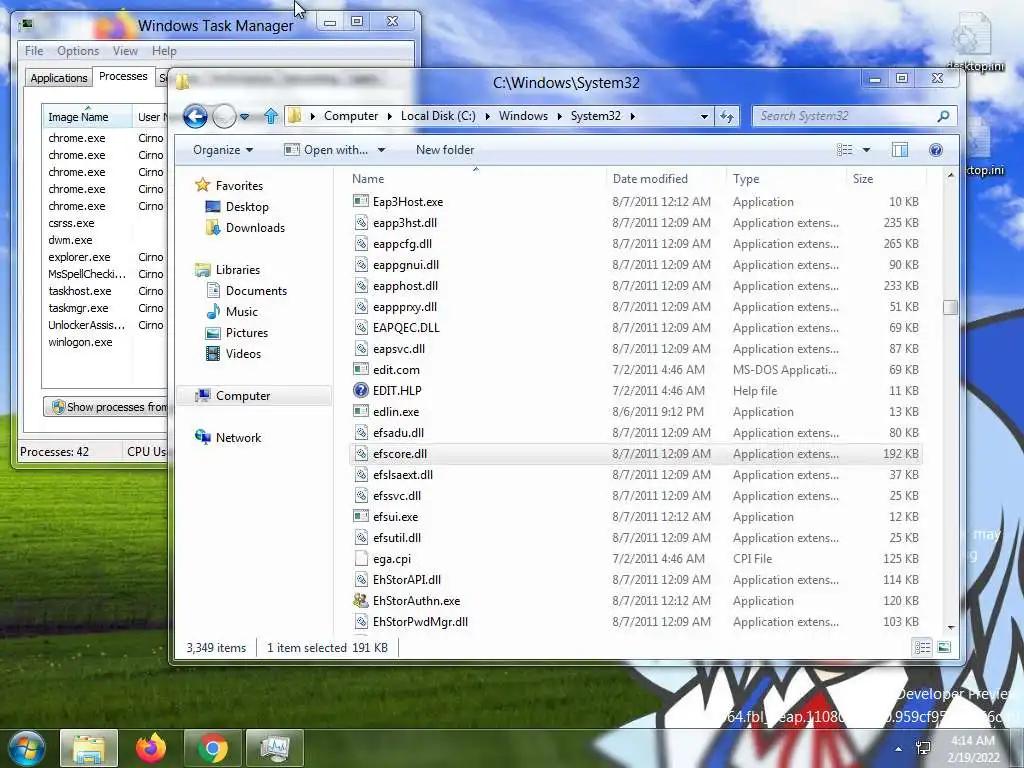1024x768 pixels.
Task: Open the Help menu in Task Manager
Action: pos(164,51)
